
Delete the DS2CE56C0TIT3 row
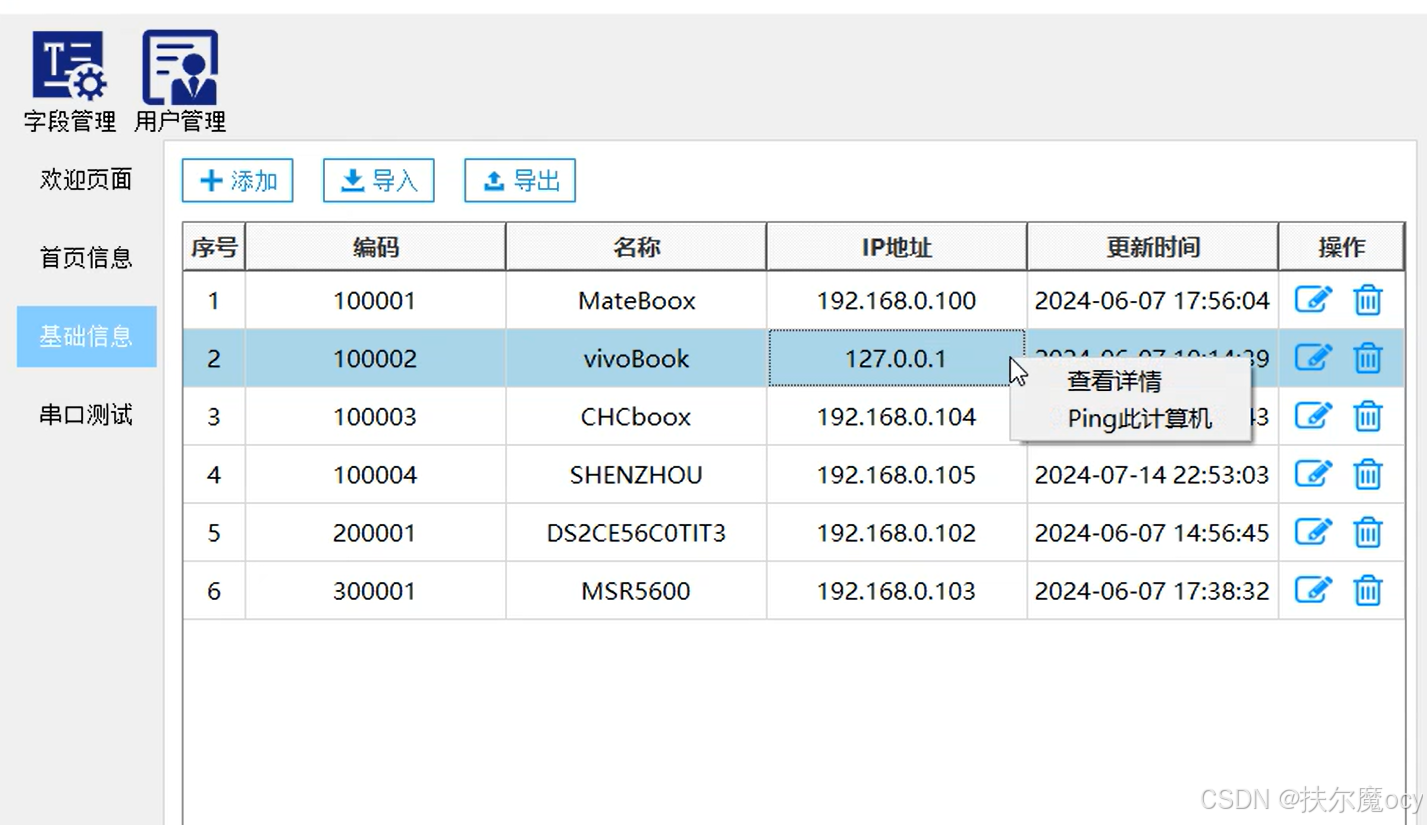(x=1367, y=532)
